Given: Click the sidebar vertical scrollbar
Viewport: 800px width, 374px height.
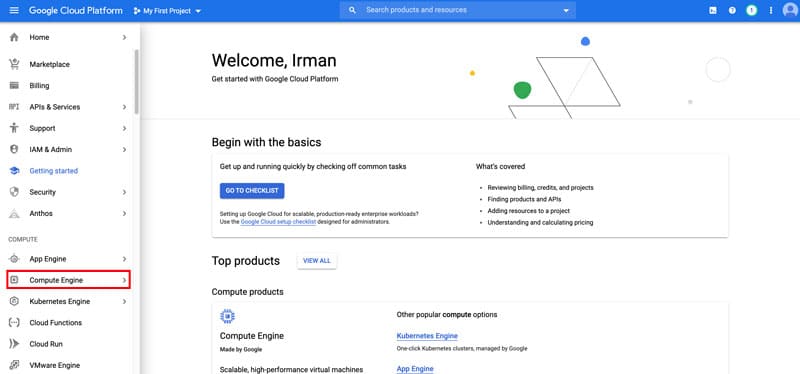Looking at the screenshot, I should [x=136, y=82].
